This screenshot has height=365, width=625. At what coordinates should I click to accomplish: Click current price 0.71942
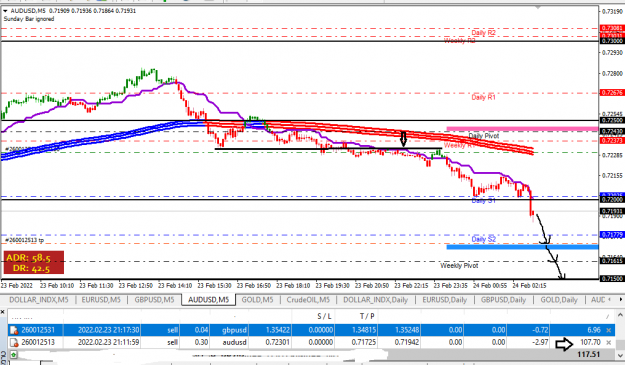click(407, 342)
